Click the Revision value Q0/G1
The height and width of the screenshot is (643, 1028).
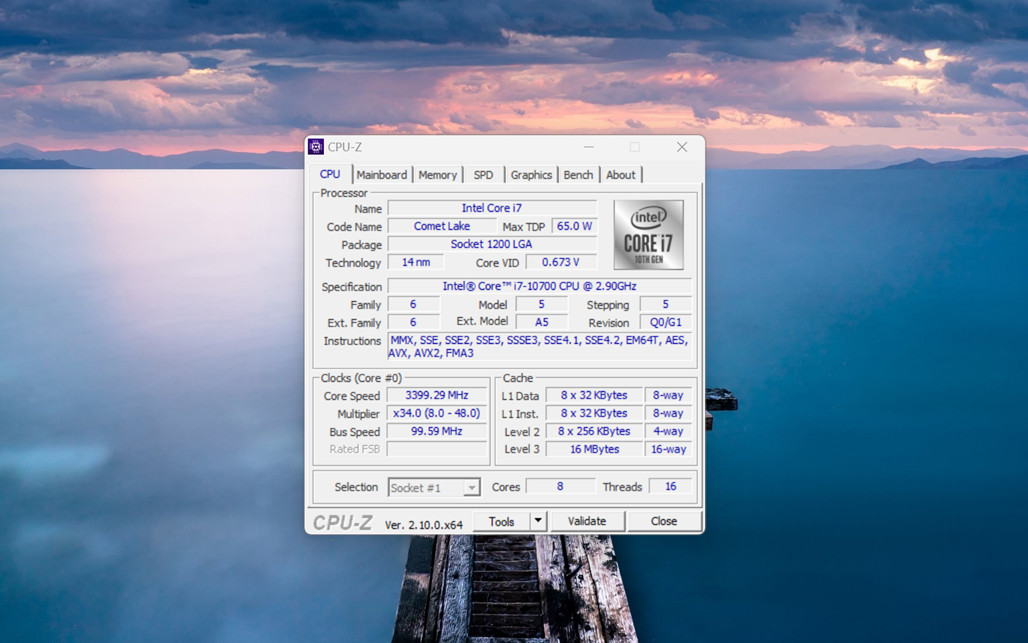pyautogui.click(x=665, y=322)
